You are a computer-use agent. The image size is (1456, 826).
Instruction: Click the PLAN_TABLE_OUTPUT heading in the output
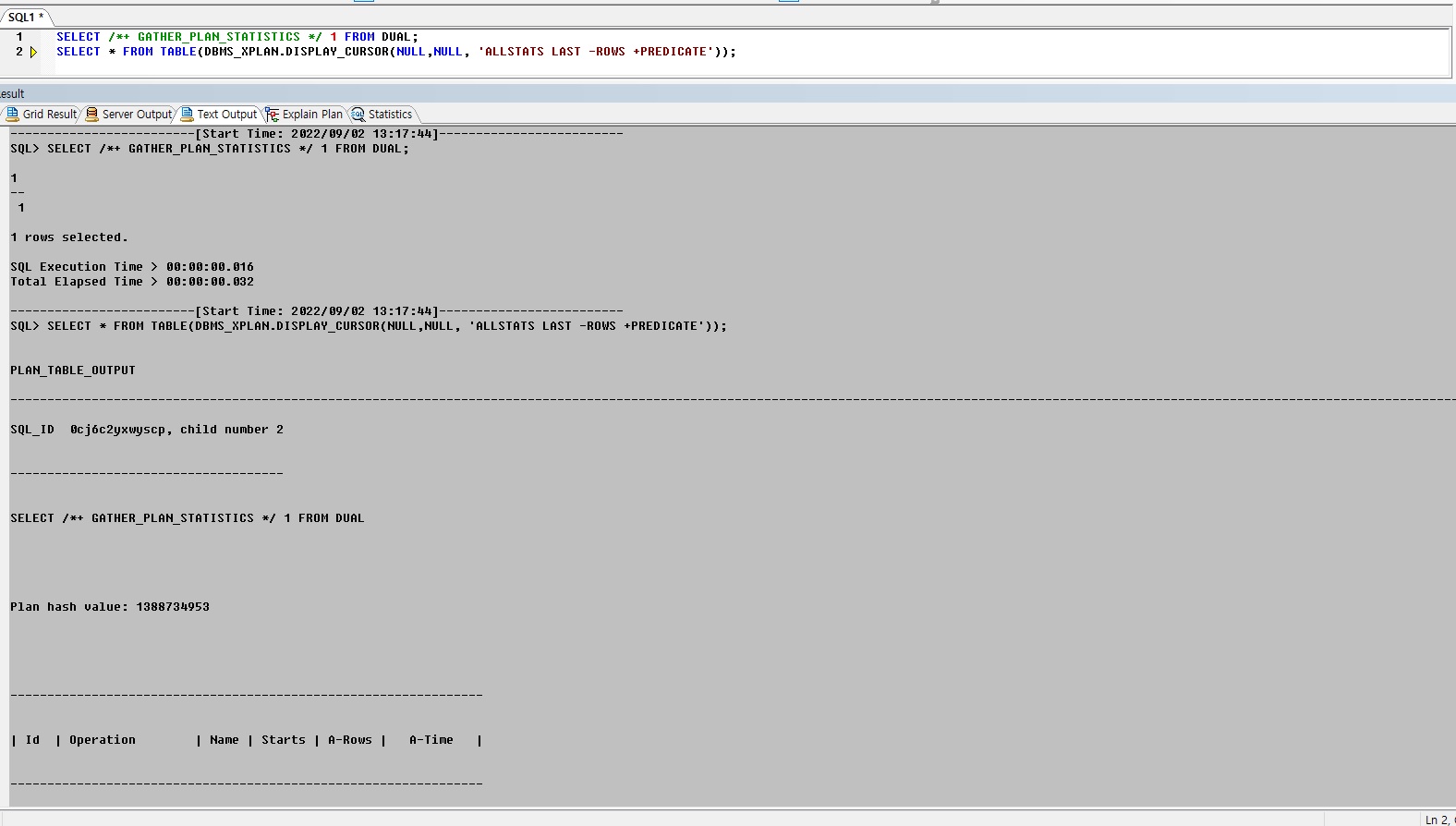pyautogui.click(x=72, y=370)
